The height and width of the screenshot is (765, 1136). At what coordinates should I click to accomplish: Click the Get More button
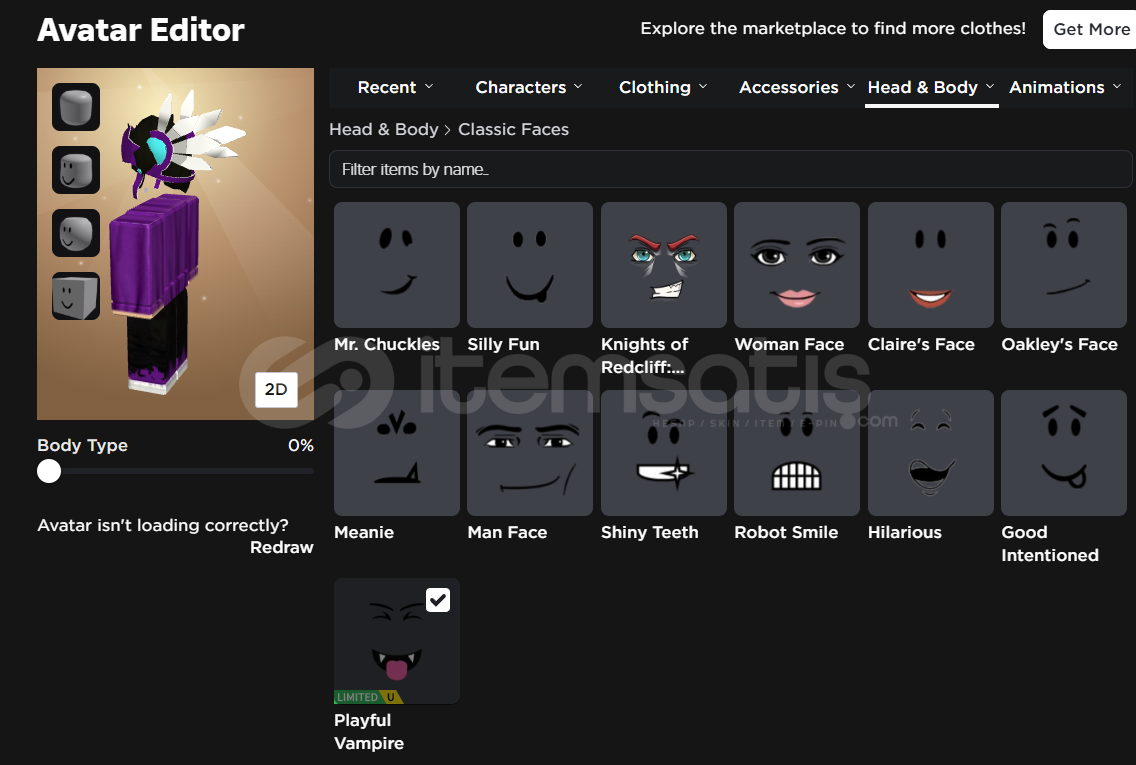(1090, 30)
